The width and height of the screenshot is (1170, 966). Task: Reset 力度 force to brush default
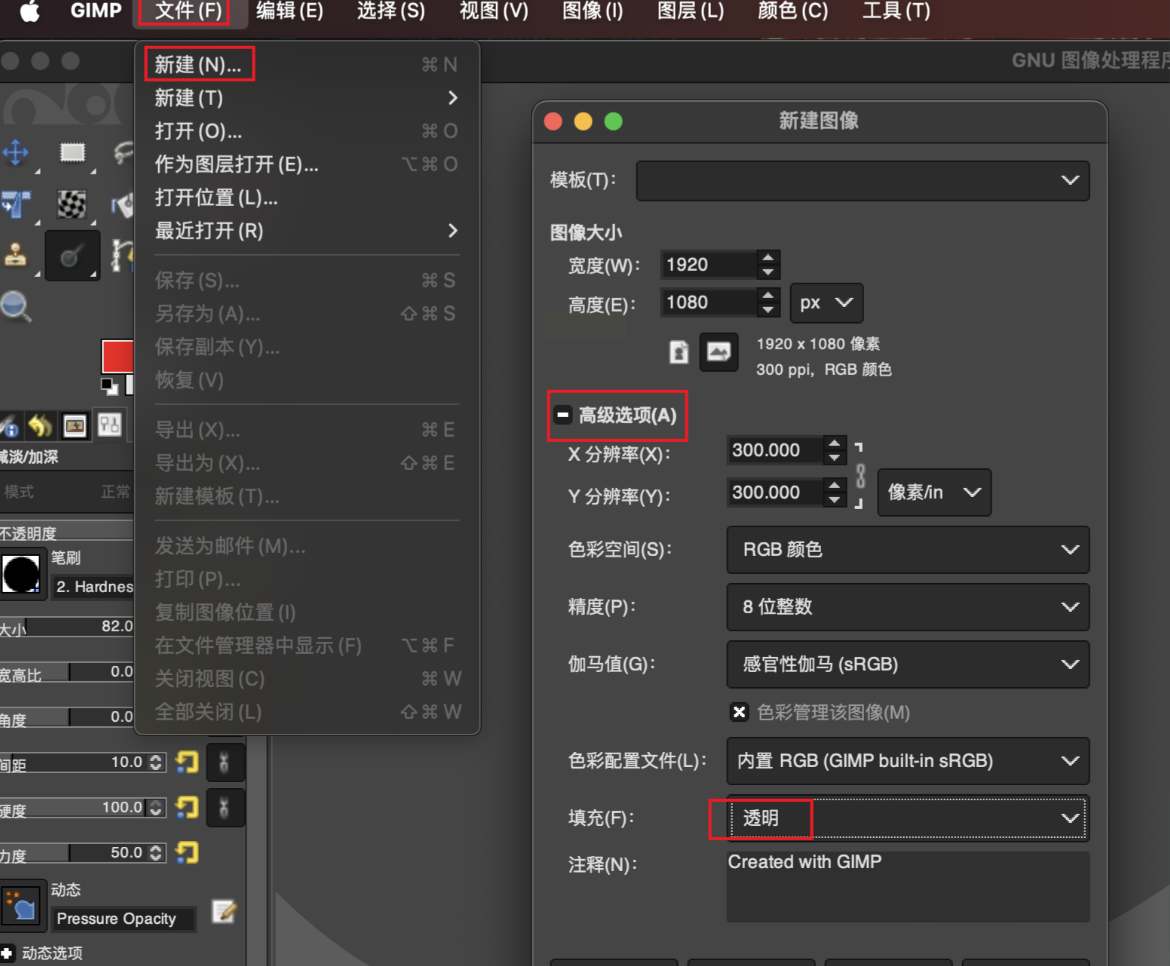(187, 852)
